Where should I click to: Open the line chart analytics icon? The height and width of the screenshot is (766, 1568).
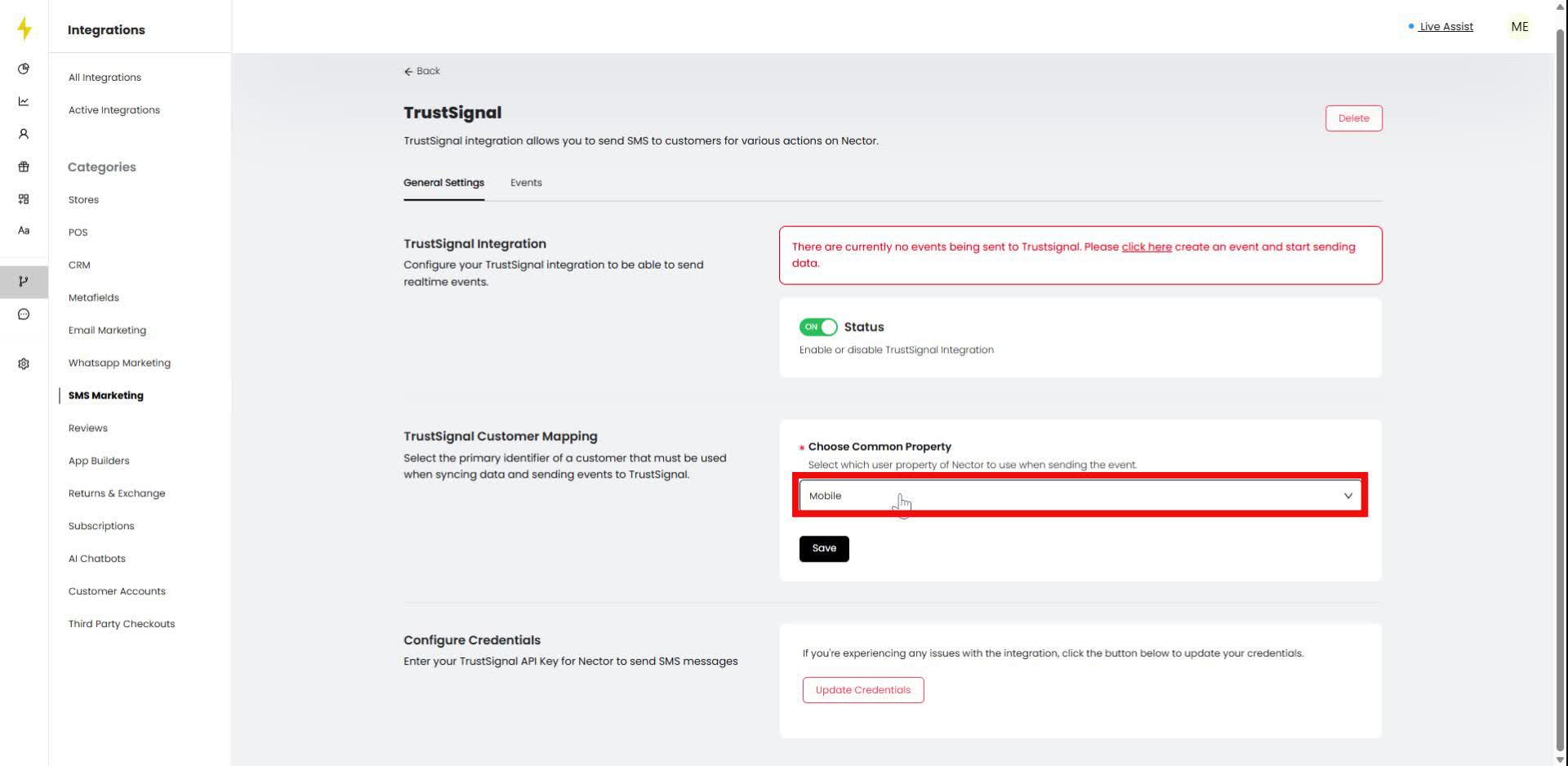[24, 101]
